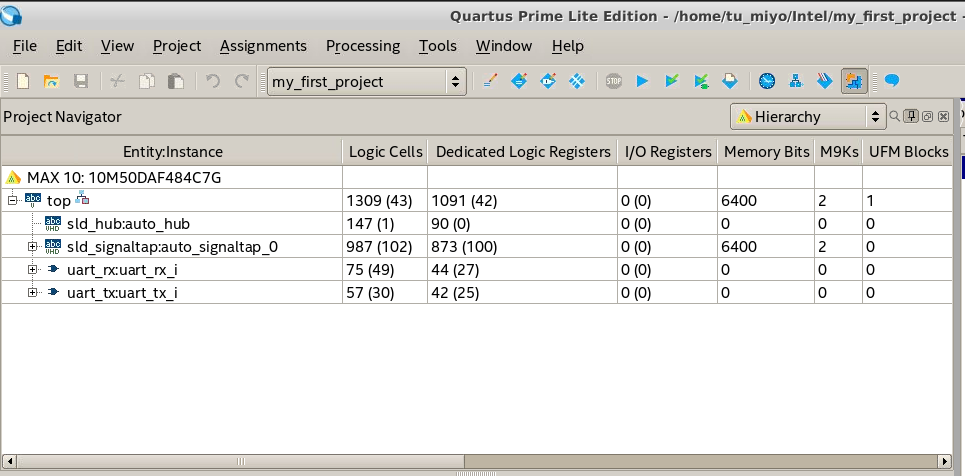Open the View menu
The width and height of the screenshot is (965, 476).
117,46
